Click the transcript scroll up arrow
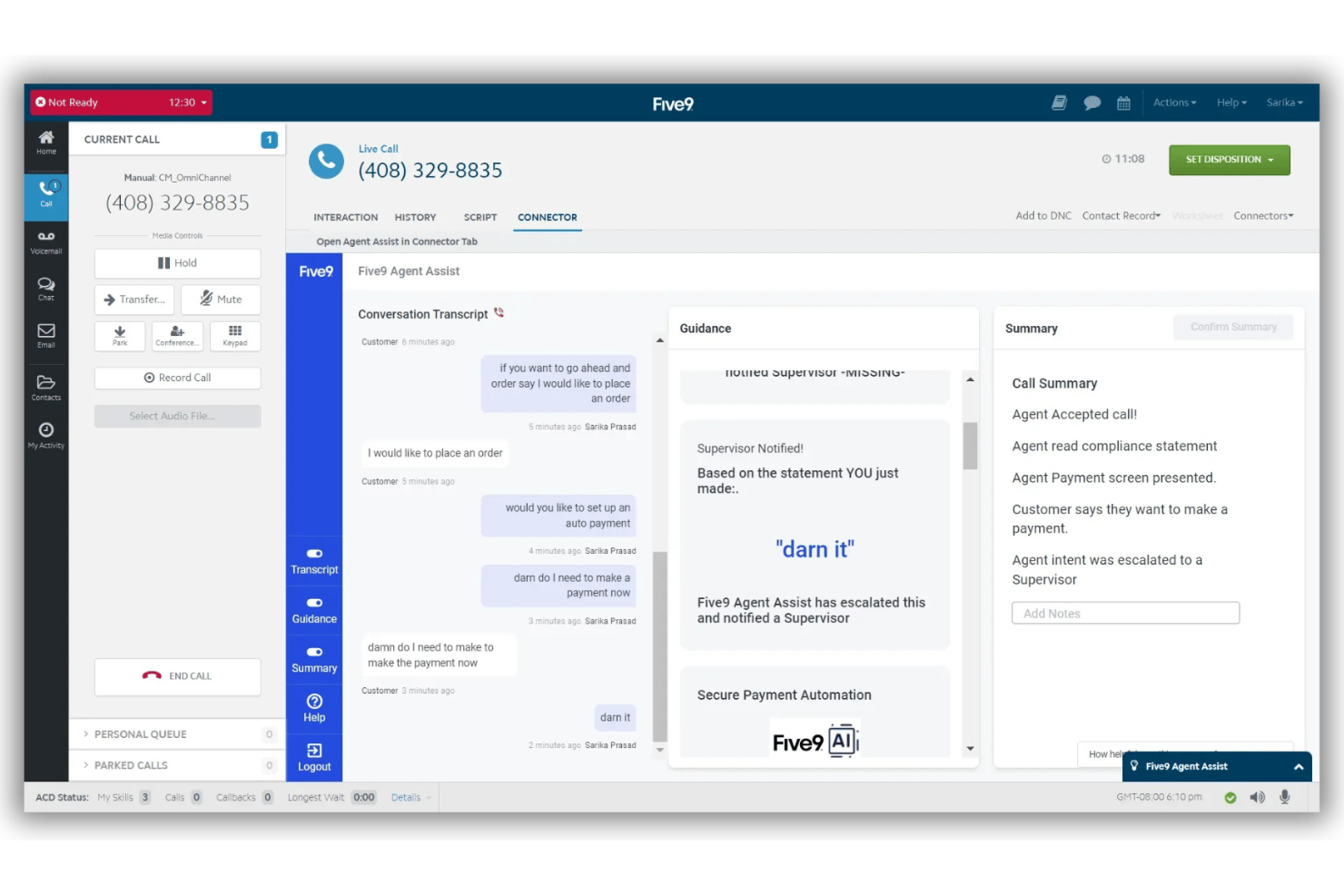Screen dimensions: 1344x896 tap(660, 340)
